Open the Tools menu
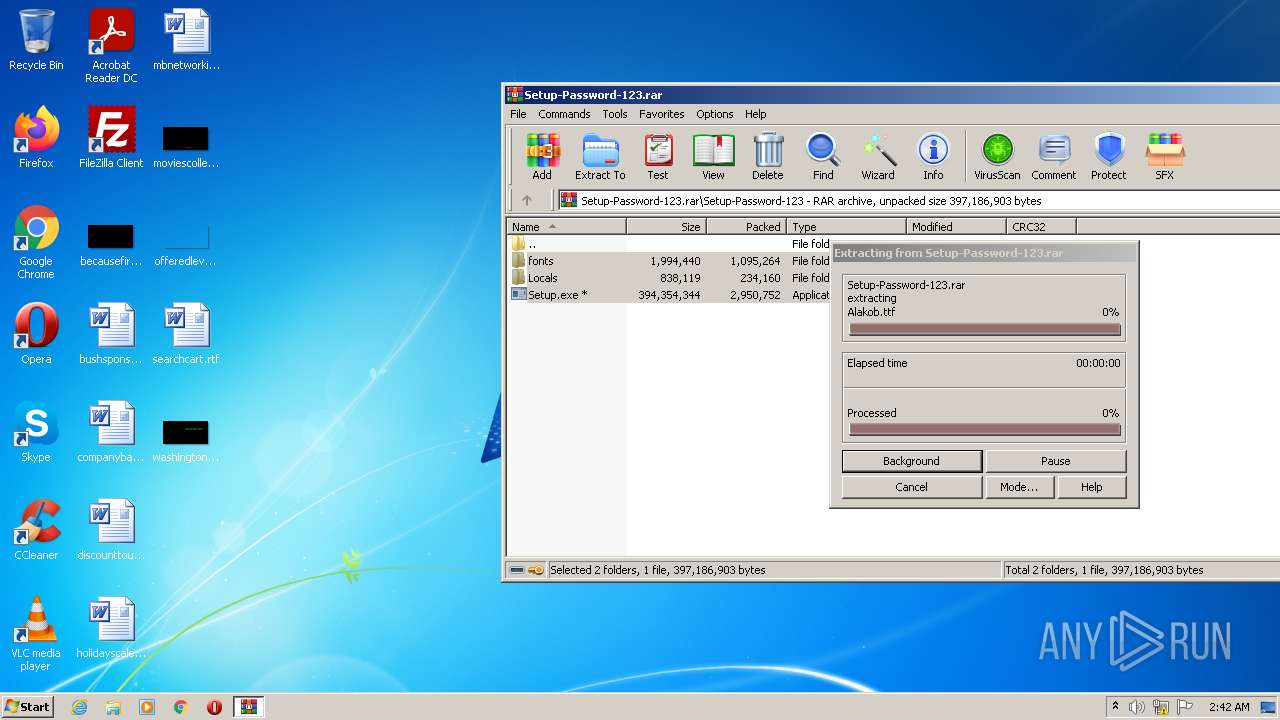The height and width of the screenshot is (720, 1280). tap(615, 114)
